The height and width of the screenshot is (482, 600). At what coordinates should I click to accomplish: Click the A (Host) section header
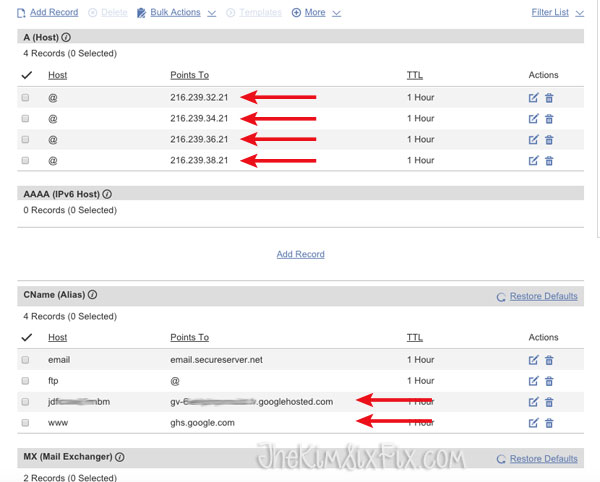[x=300, y=37]
